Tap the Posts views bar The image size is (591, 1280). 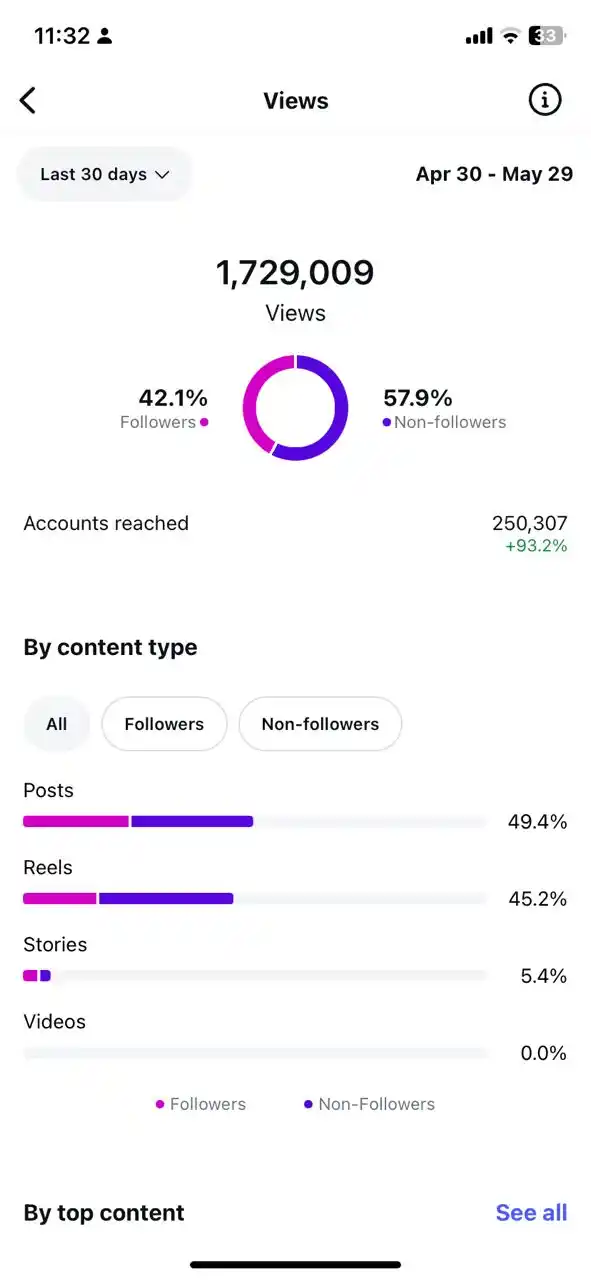pos(255,822)
